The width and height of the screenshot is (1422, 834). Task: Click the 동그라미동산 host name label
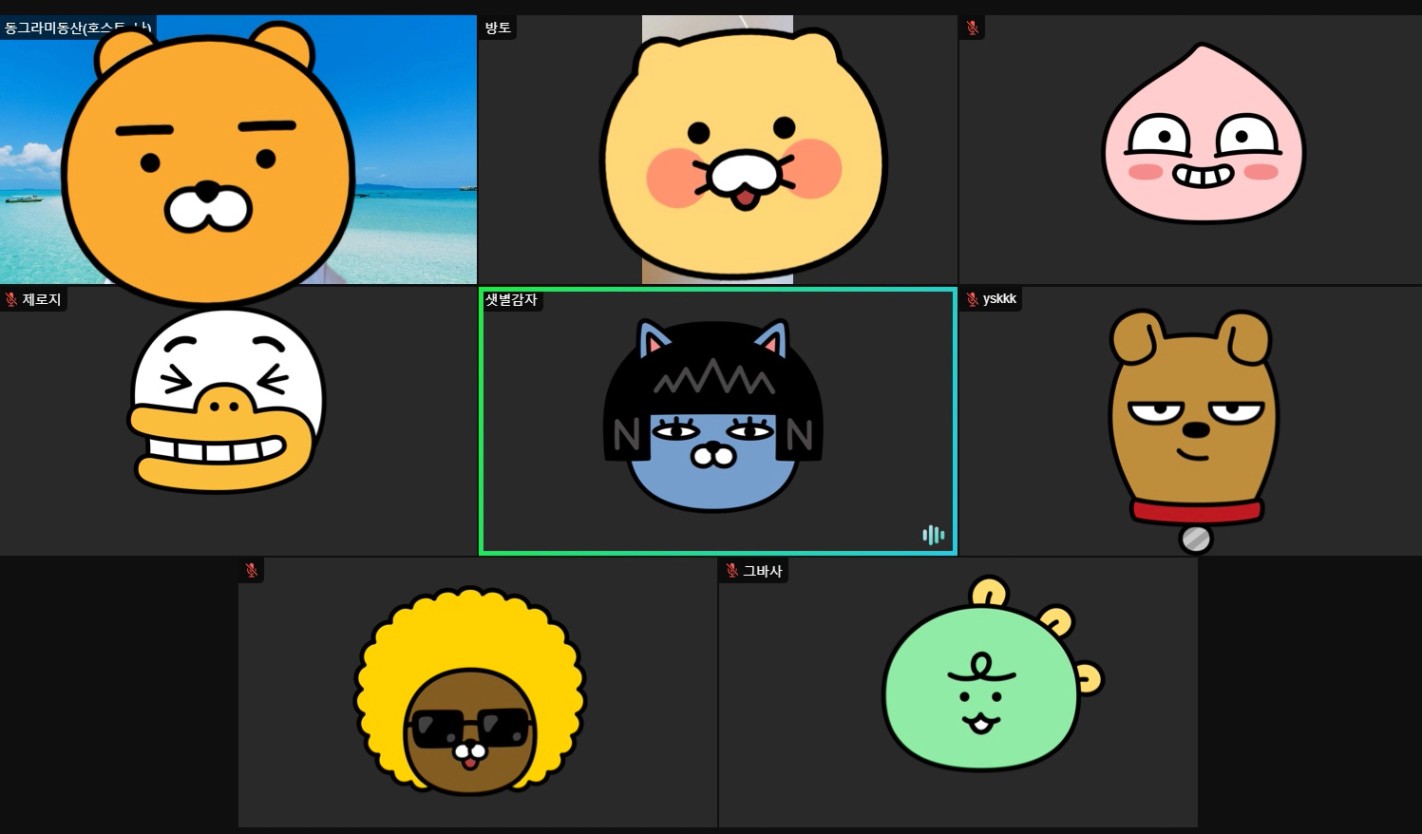click(x=78, y=27)
